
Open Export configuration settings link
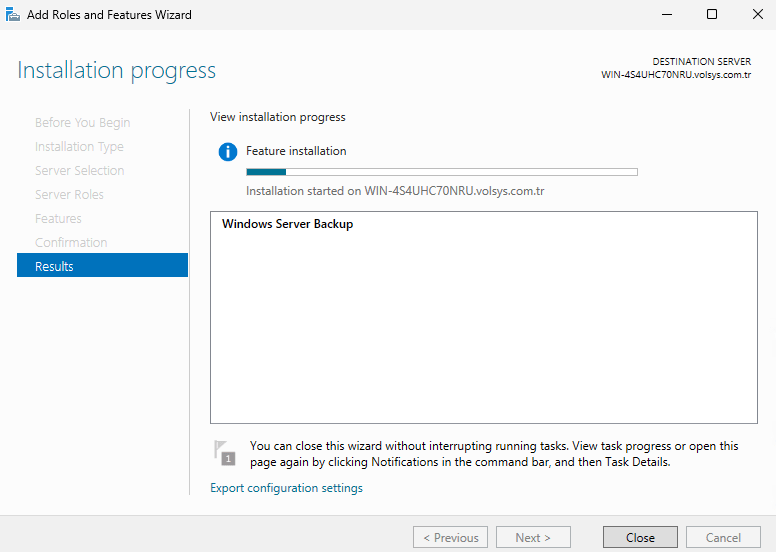(286, 488)
